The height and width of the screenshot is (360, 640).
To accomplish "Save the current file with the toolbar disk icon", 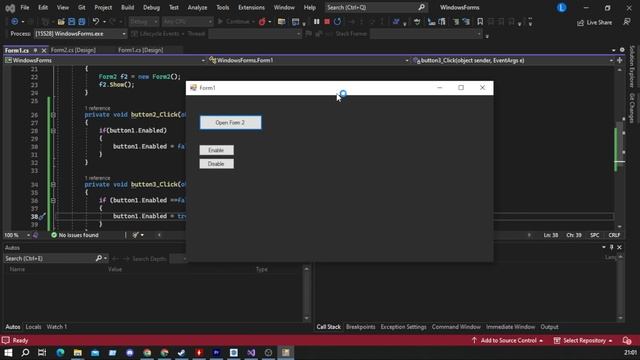I will click(x=71, y=22).
